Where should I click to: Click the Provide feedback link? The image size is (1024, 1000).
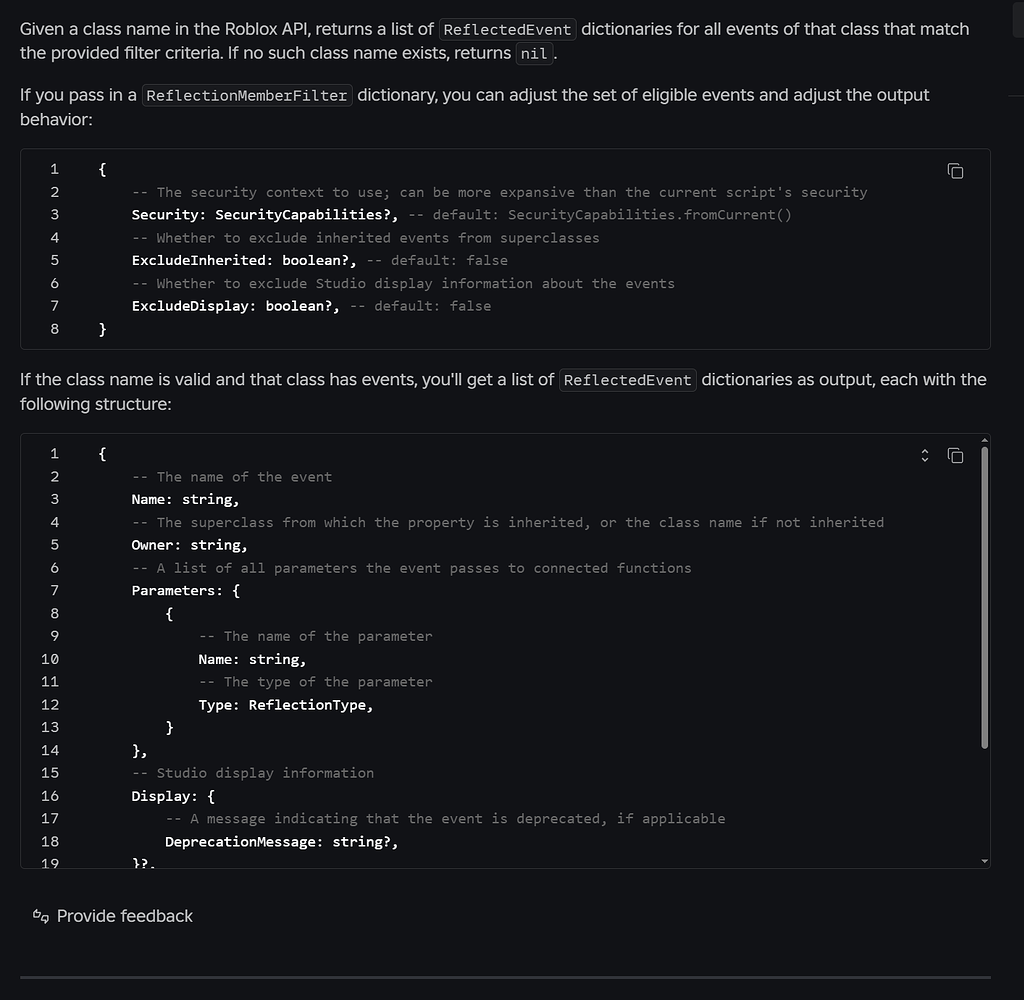click(x=124, y=916)
